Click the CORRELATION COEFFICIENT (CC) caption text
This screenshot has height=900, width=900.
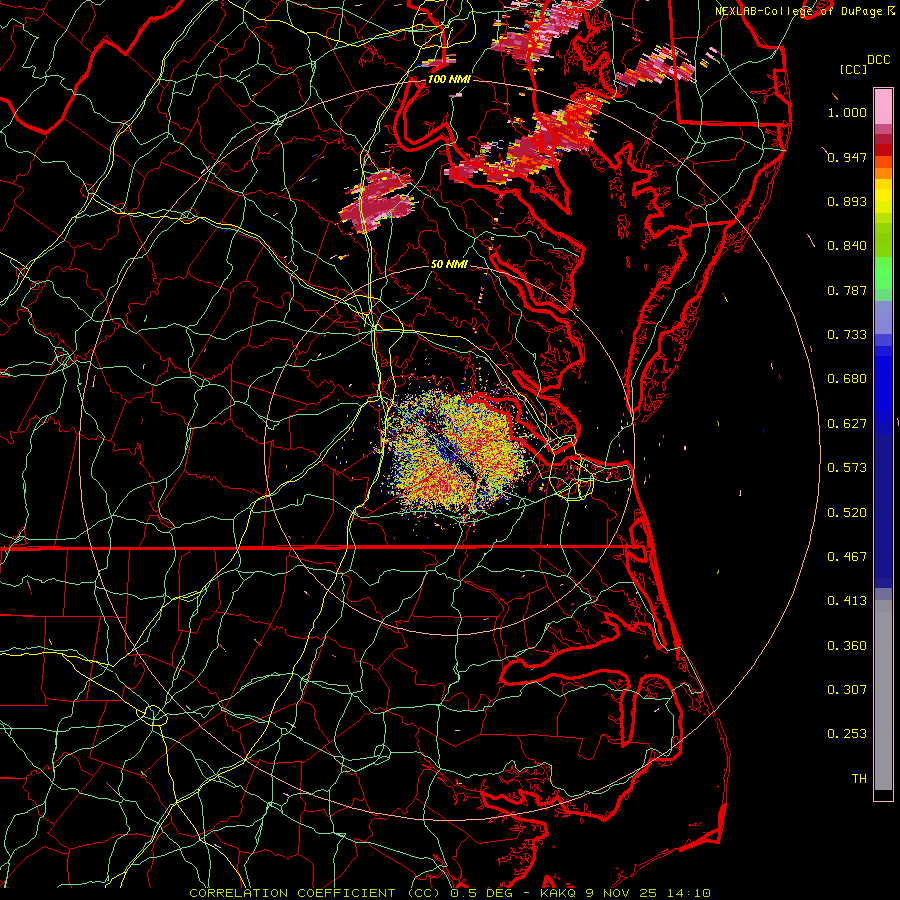click(x=315, y=893)
